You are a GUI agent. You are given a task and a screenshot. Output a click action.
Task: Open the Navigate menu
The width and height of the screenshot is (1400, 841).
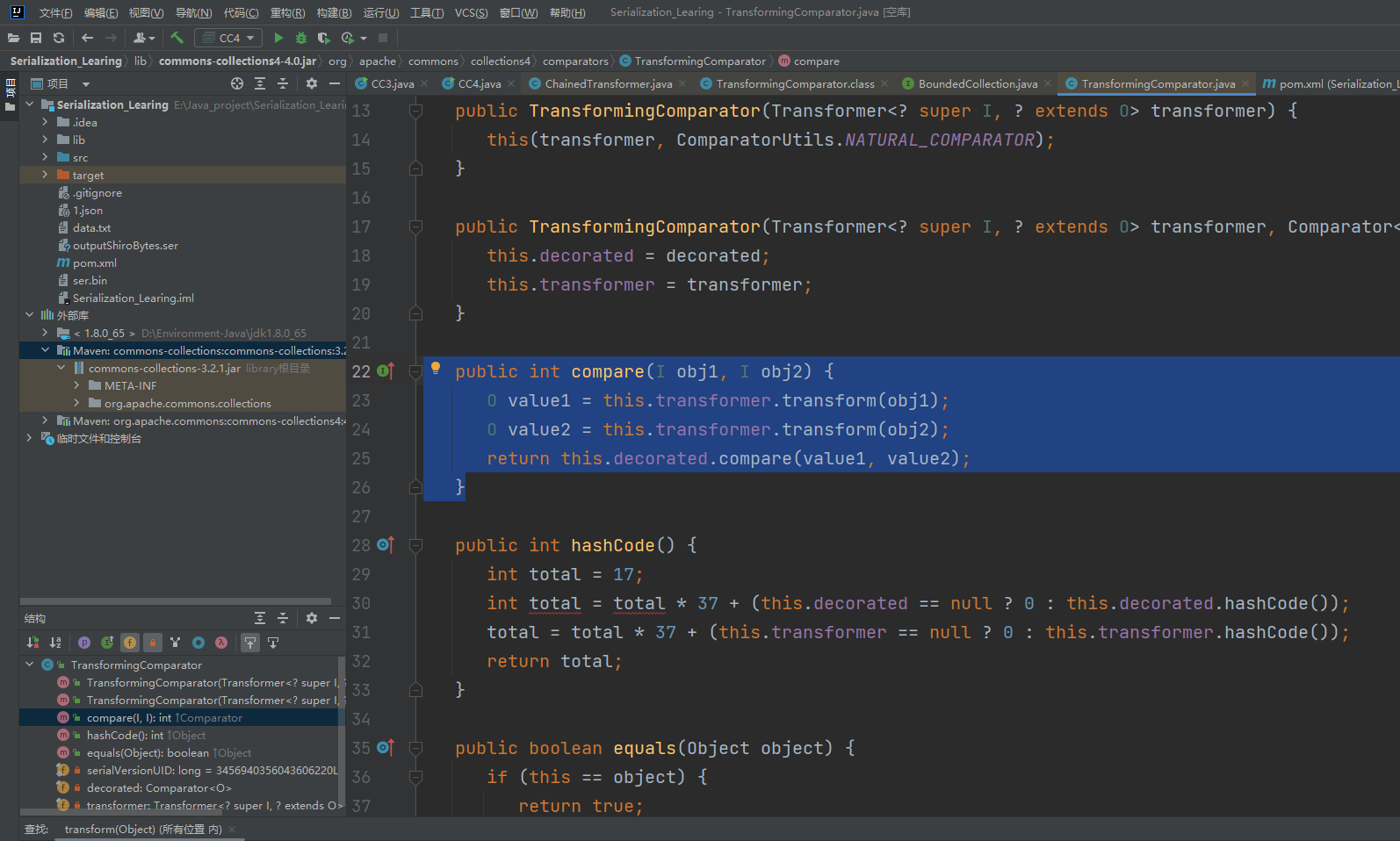pyautogui.click(x=193, y=12)
